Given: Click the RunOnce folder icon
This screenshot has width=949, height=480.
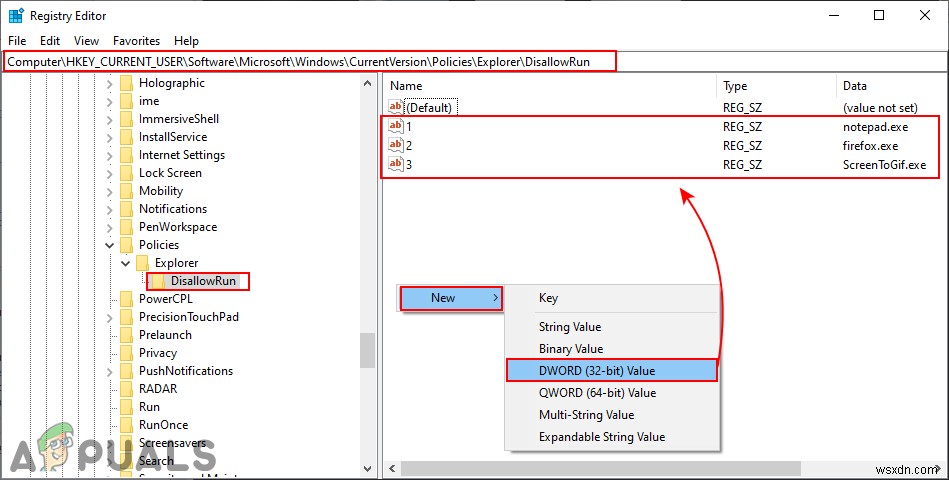Looking at the screenshot, I should [x=126, y=425].
